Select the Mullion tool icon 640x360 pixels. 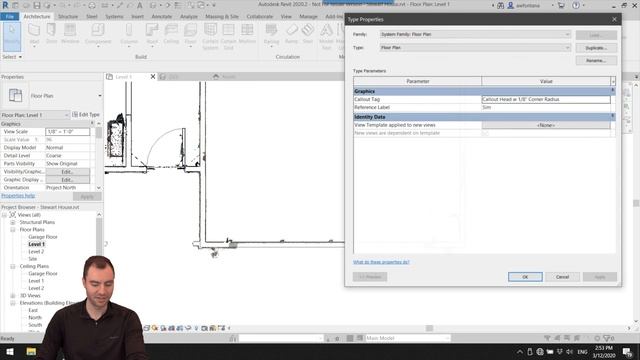tap(247, 30)
